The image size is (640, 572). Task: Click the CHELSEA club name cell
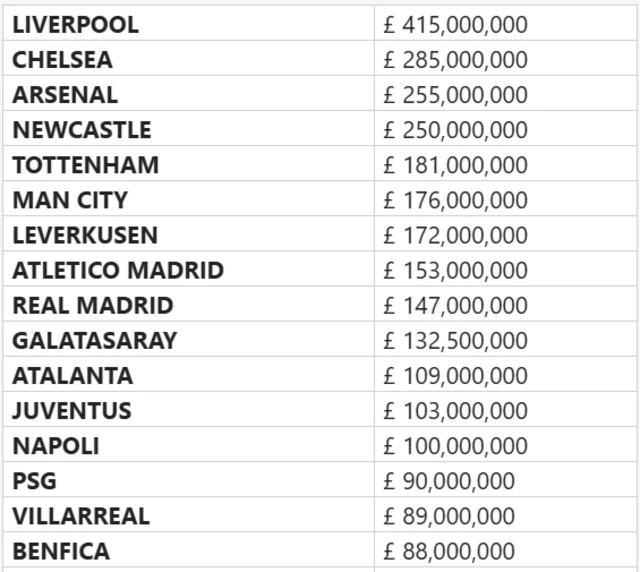[x=63, y=60]
